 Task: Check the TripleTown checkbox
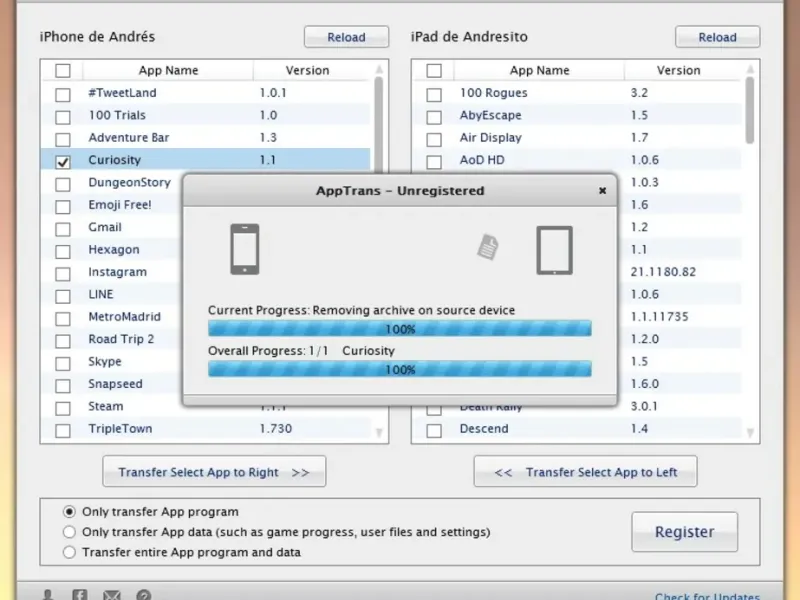(63, 431)
